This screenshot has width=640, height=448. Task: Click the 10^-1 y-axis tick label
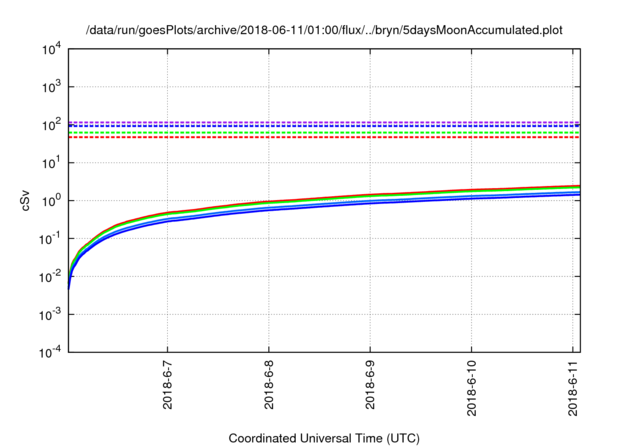pyautogui.click(x=50, y=238)
